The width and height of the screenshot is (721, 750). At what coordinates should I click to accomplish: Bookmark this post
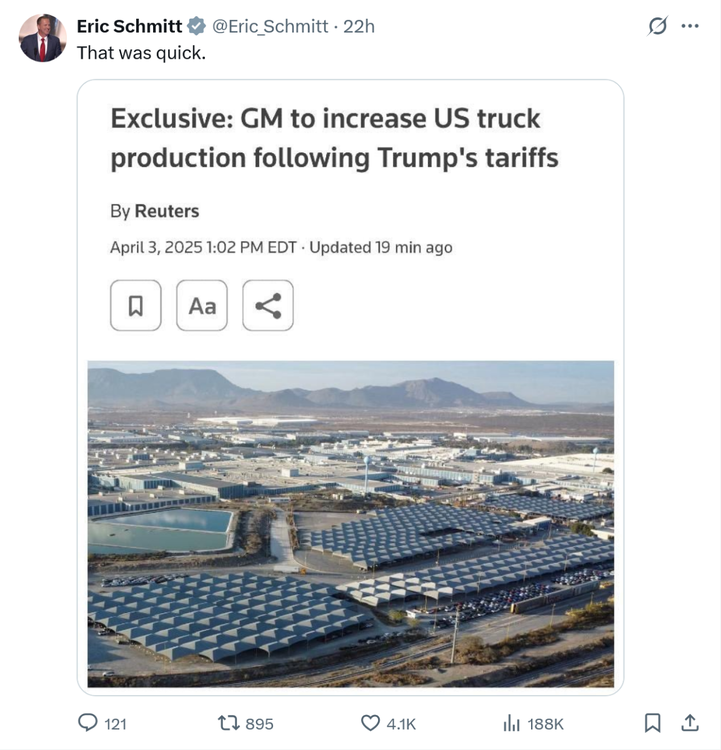[652, 722]
